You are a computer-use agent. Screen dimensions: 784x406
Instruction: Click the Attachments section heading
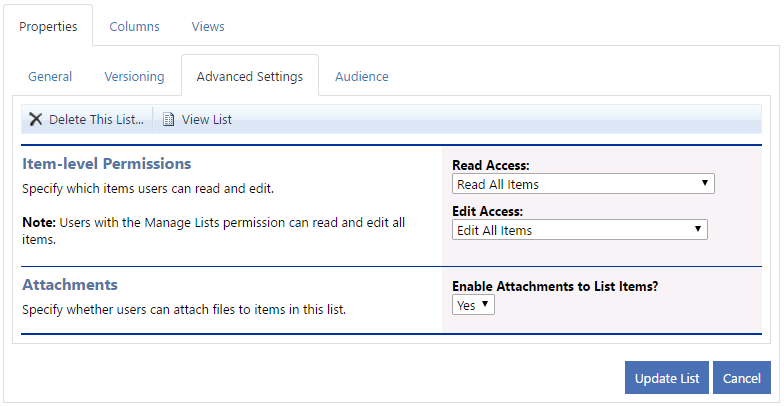tap(70, 284)
